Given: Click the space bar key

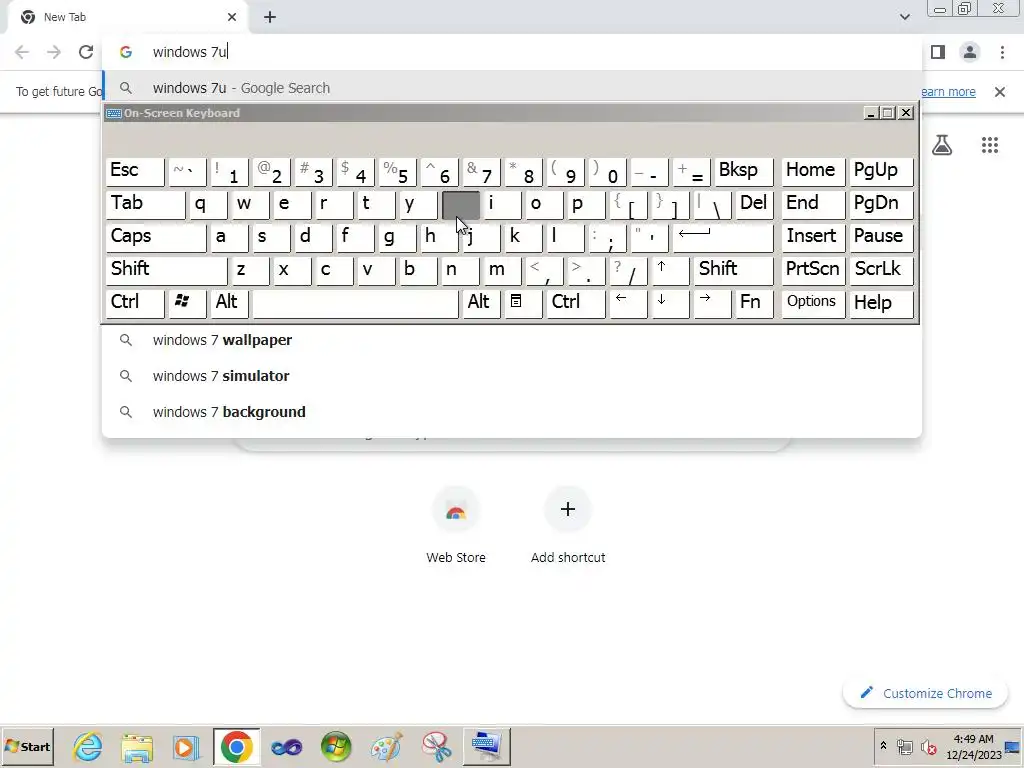Looking at the screenshot, I should tap(355, 304).
